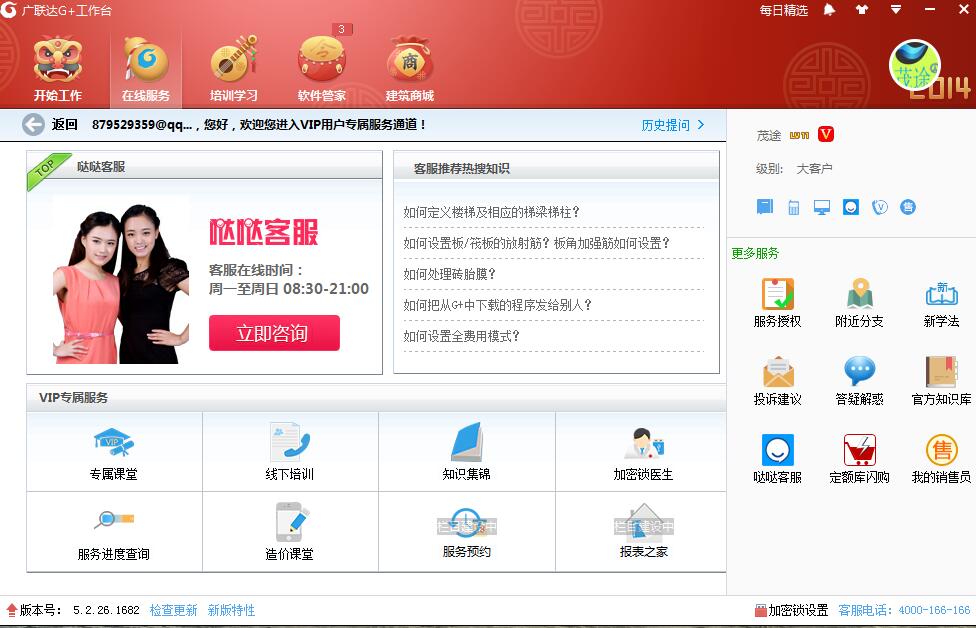Click the small round 售 icon

point(908,207)
